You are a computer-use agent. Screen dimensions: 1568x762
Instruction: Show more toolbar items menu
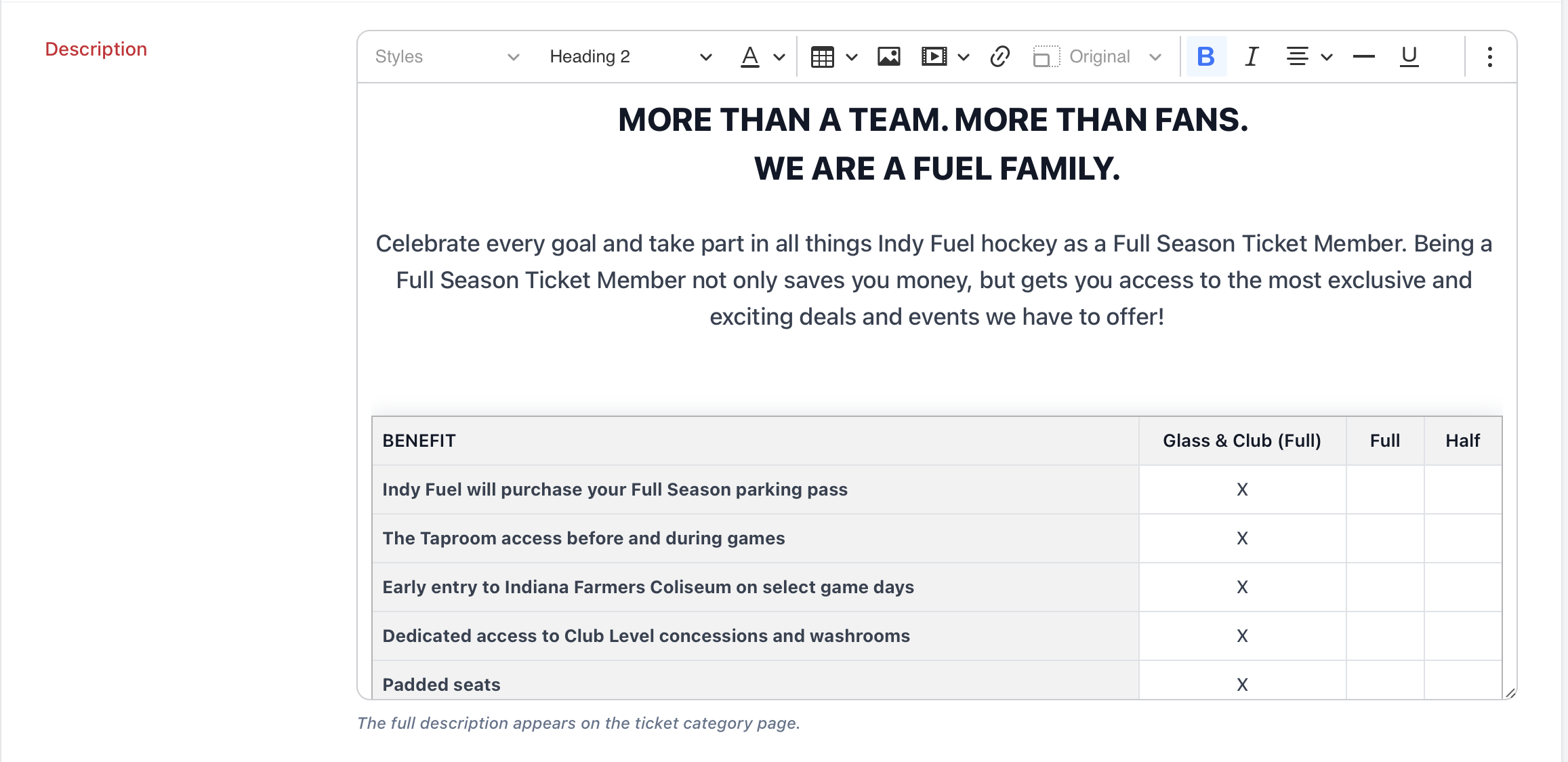tap(1489, 57)
